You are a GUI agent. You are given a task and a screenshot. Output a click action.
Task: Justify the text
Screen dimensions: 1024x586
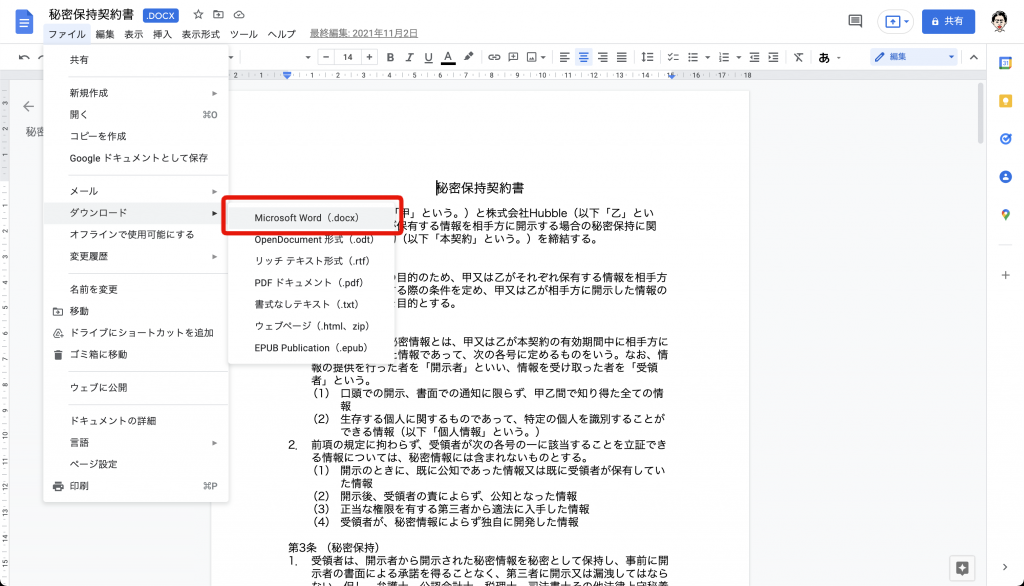622,57
